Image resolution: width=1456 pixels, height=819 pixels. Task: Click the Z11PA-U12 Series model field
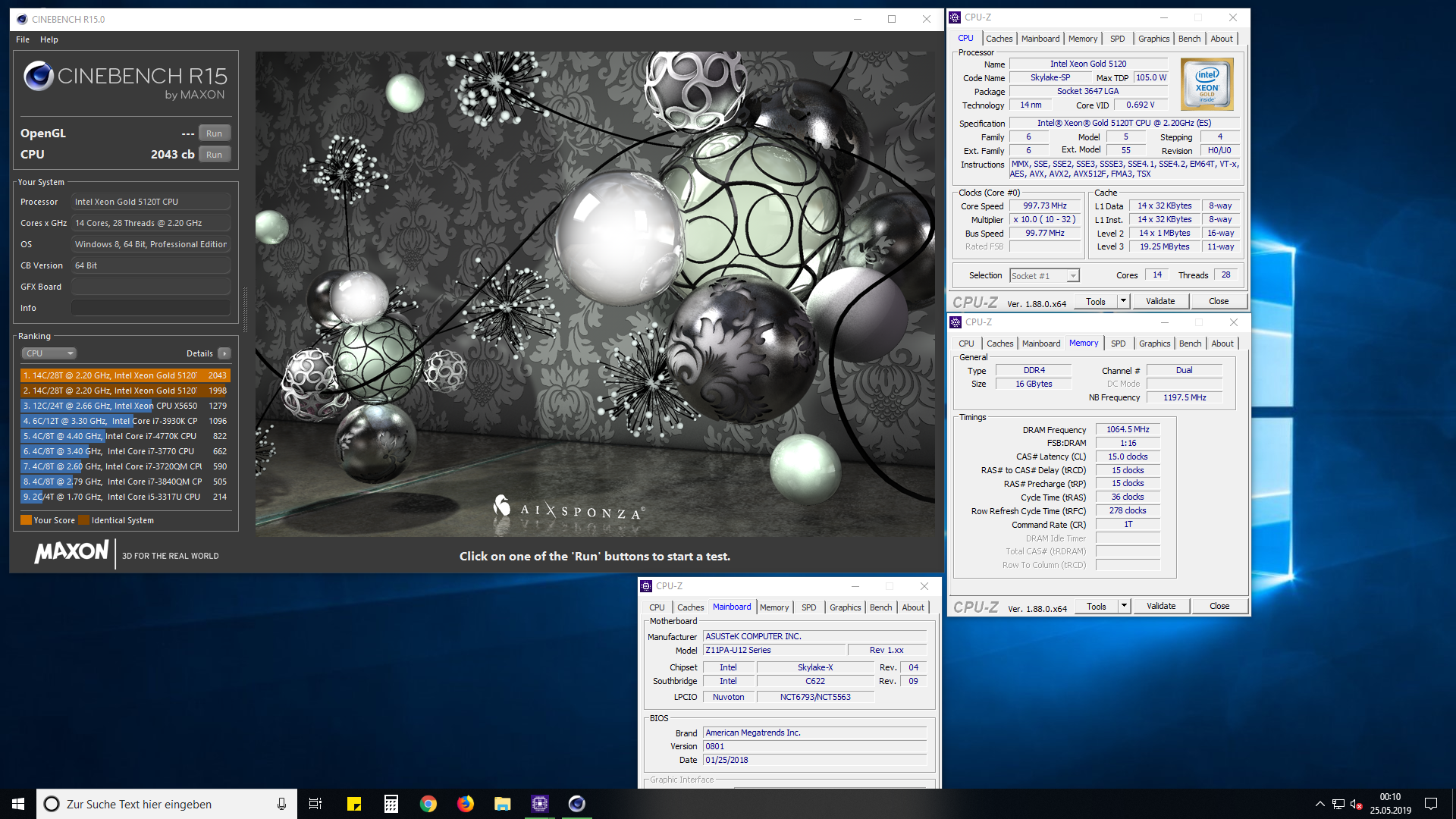(774, 650)
